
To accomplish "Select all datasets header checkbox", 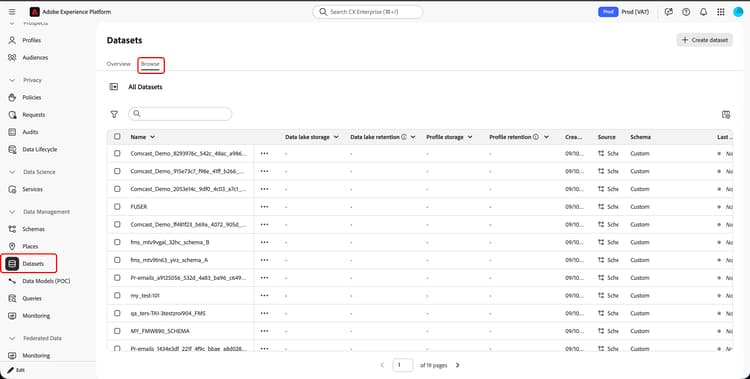I will 117,136.
